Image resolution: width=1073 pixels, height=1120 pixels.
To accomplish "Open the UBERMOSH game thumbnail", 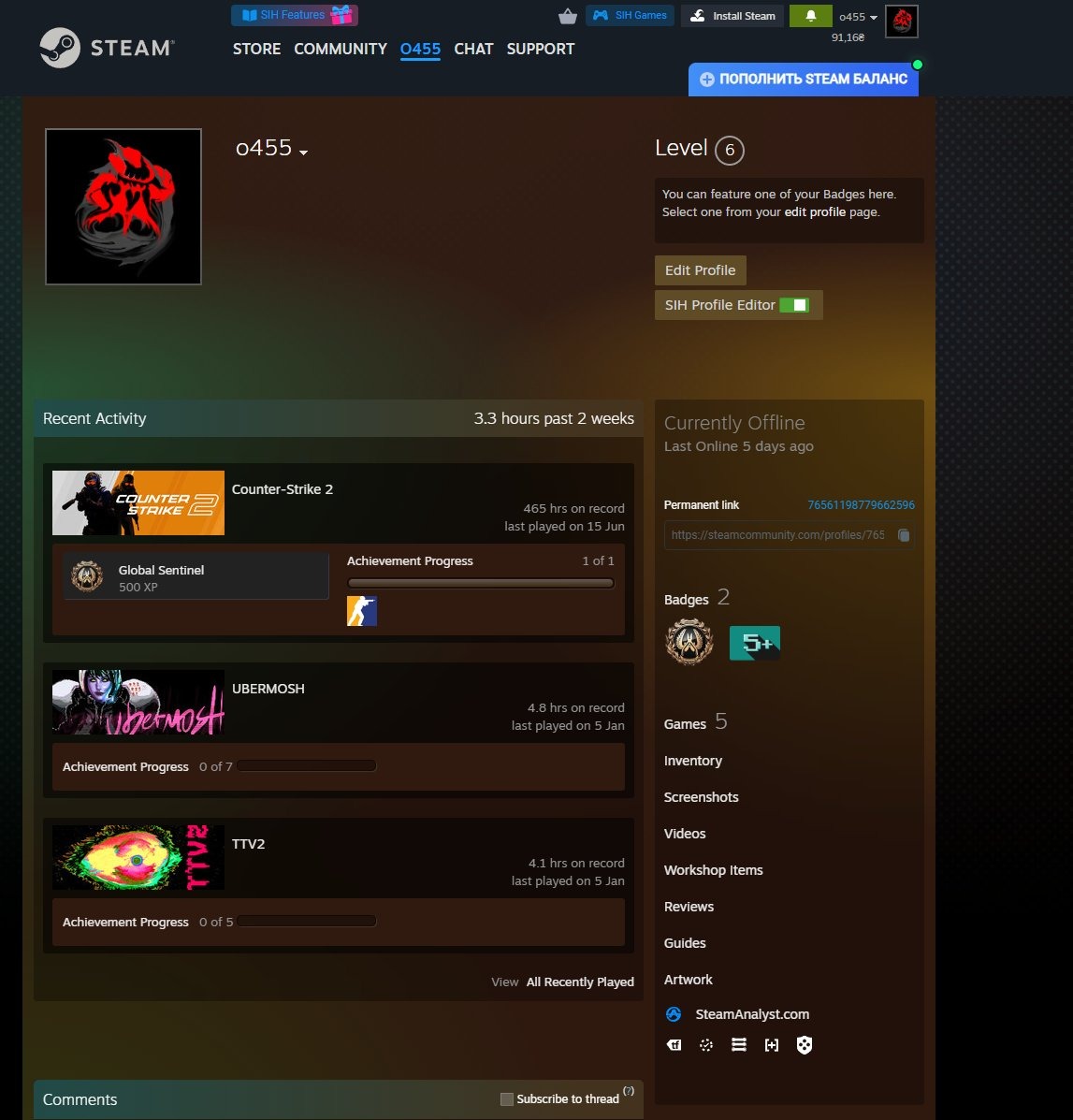I will pos(138,702).
